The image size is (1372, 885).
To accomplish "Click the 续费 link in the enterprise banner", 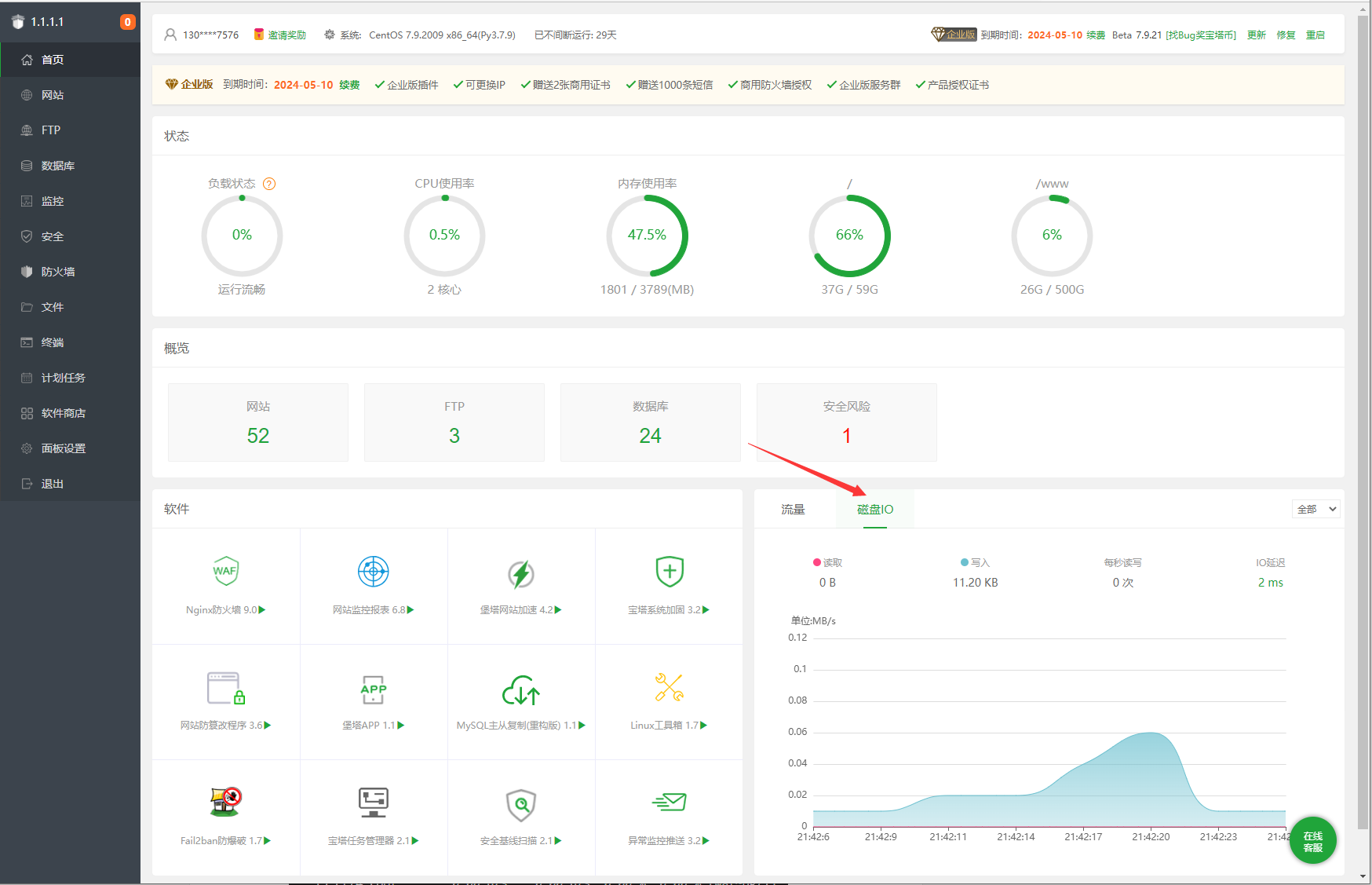I will 349,85.
